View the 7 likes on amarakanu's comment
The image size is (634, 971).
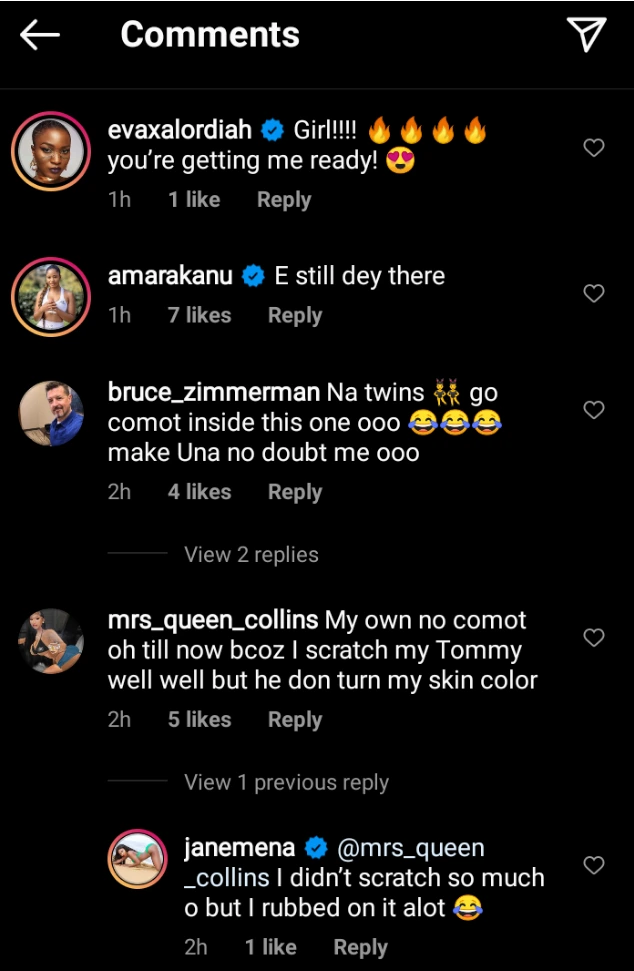coord(199,316)
